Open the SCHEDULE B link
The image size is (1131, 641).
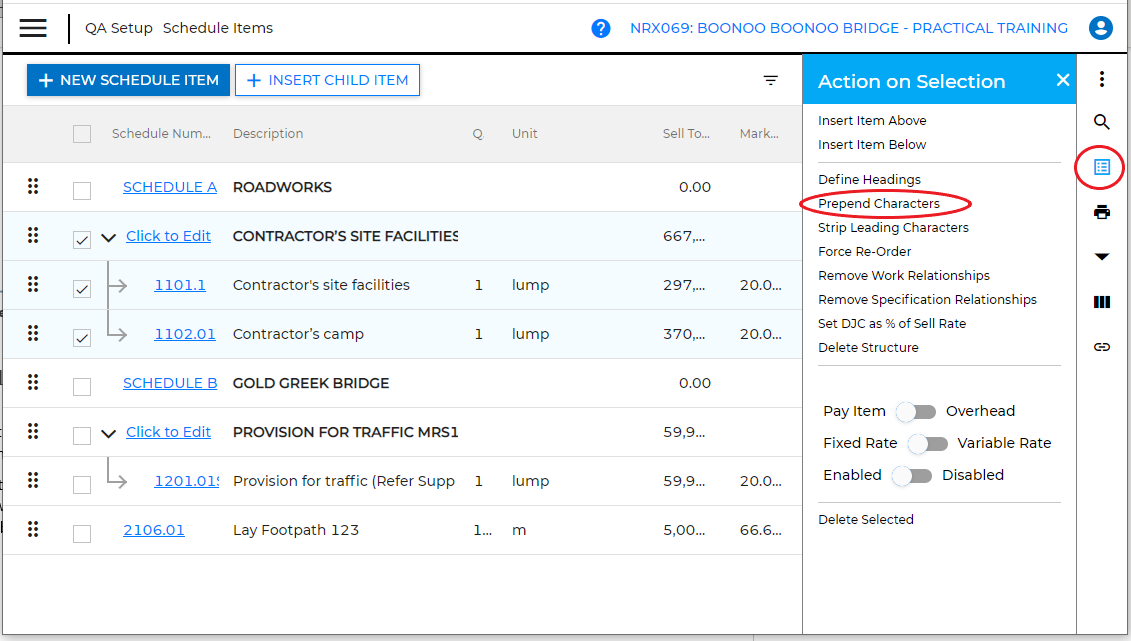(170, 383)
